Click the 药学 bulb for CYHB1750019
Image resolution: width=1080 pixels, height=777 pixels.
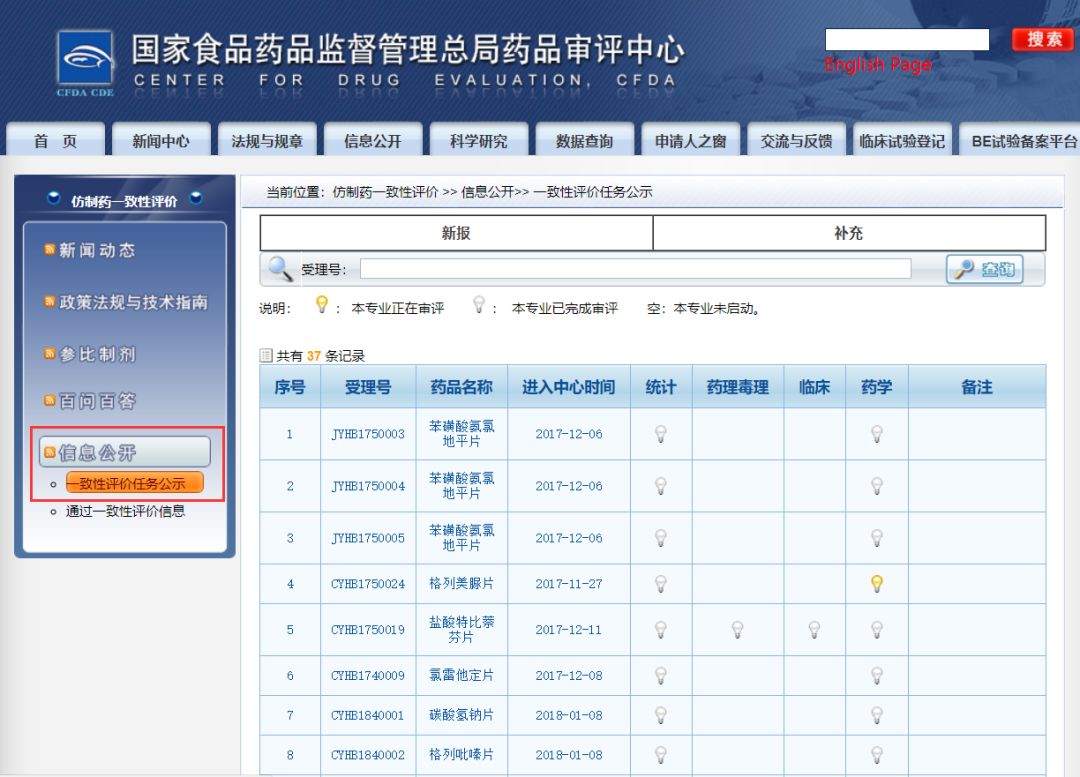click(x=877, y=630)
